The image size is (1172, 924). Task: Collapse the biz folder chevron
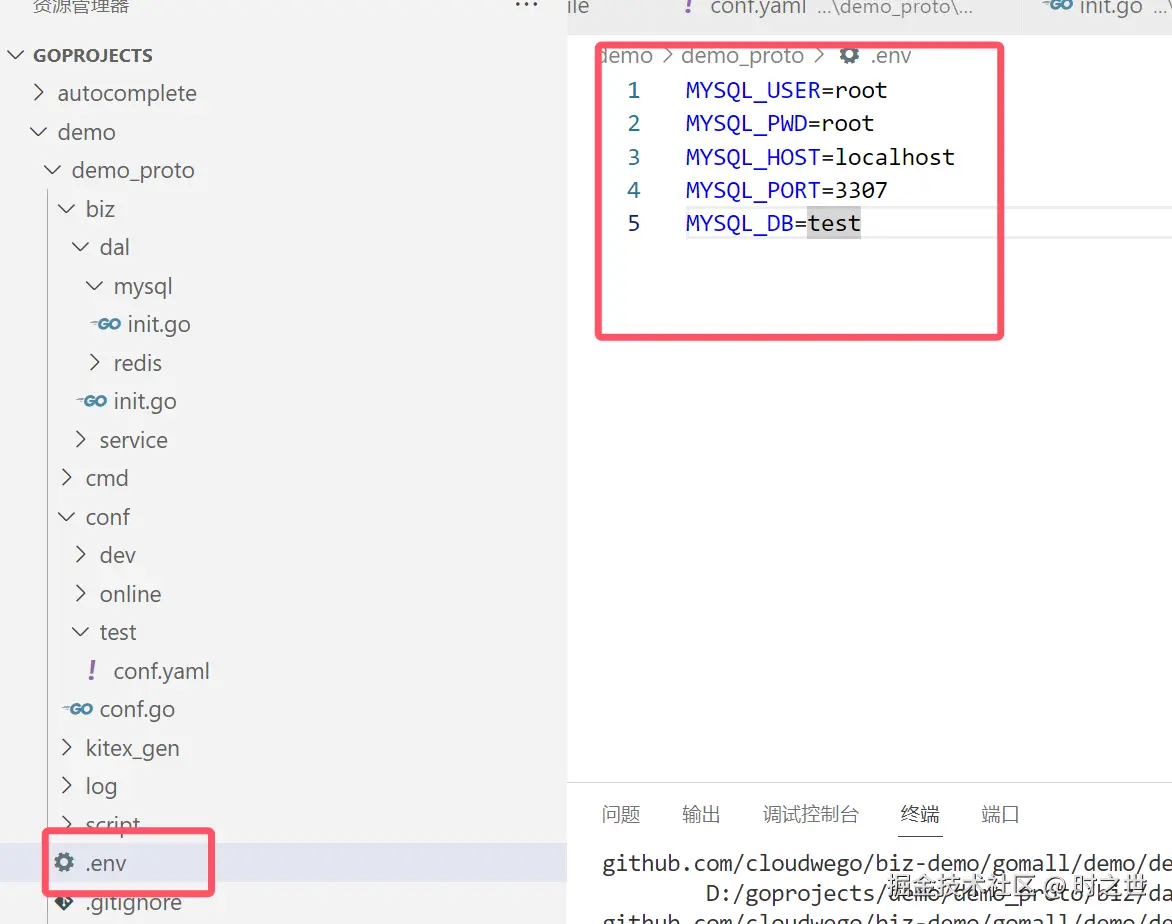[x=67, y=208]
